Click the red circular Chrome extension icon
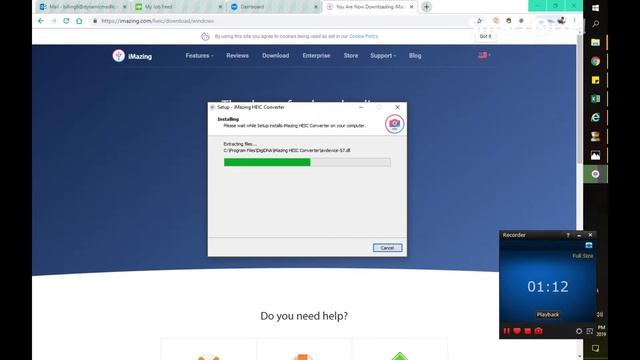 tap(496, 20)
